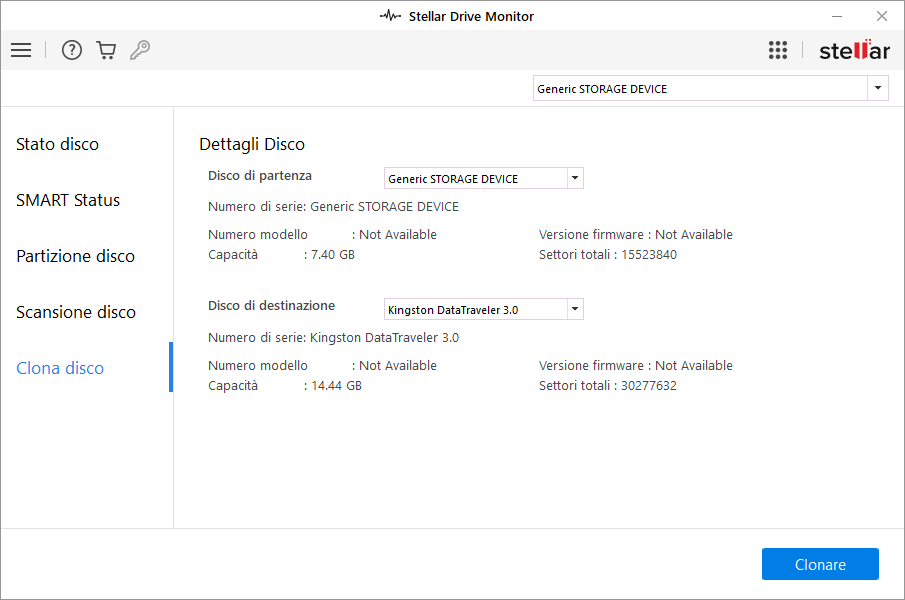Click the Stellar logo
The image size is (905, 600).
tap(854, 50)
